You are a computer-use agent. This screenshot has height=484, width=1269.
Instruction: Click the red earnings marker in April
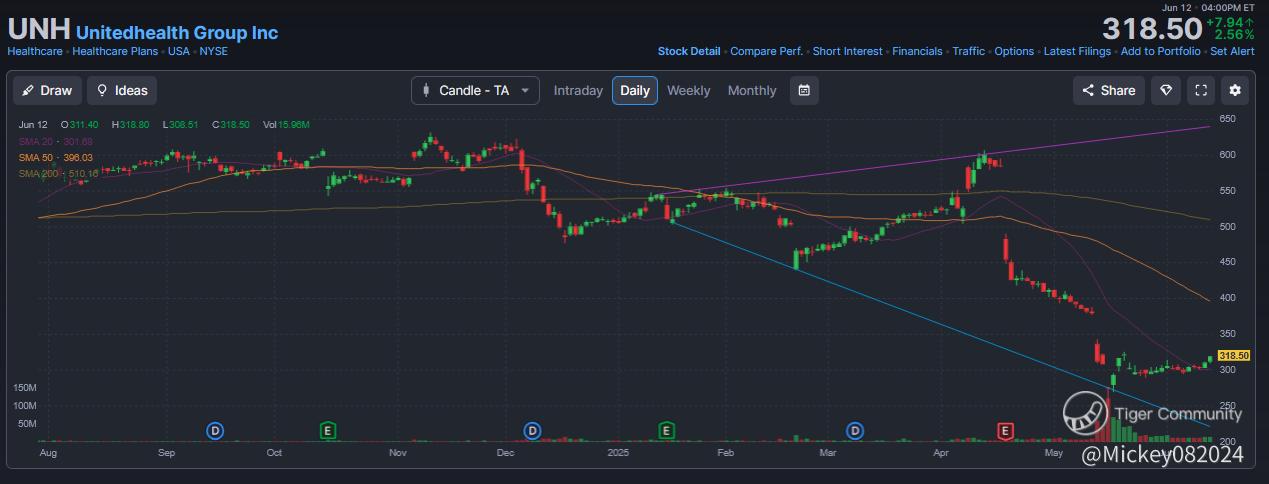1007,430
